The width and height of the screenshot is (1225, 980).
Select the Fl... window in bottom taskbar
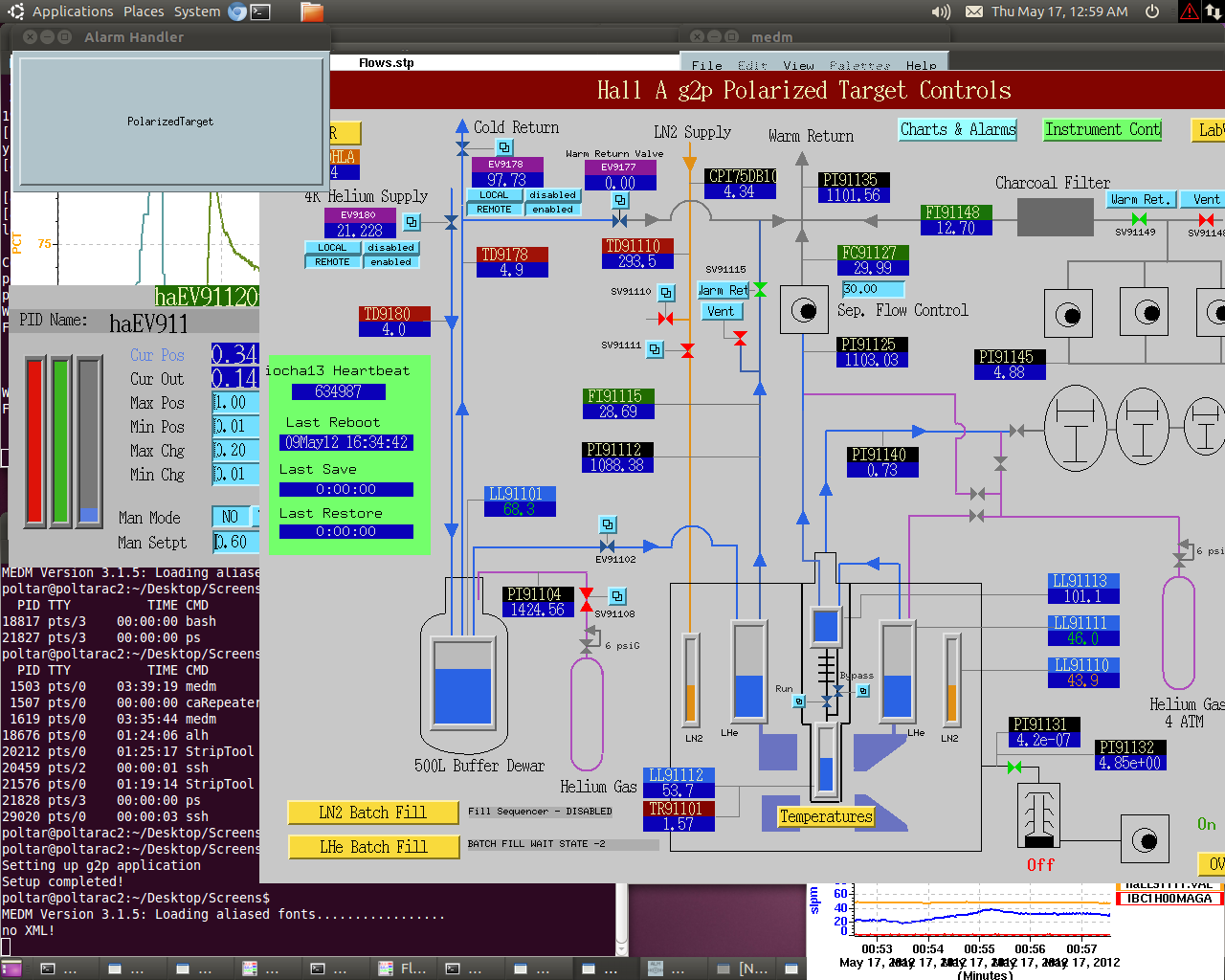pyautogui.click(x=402, y=969)
